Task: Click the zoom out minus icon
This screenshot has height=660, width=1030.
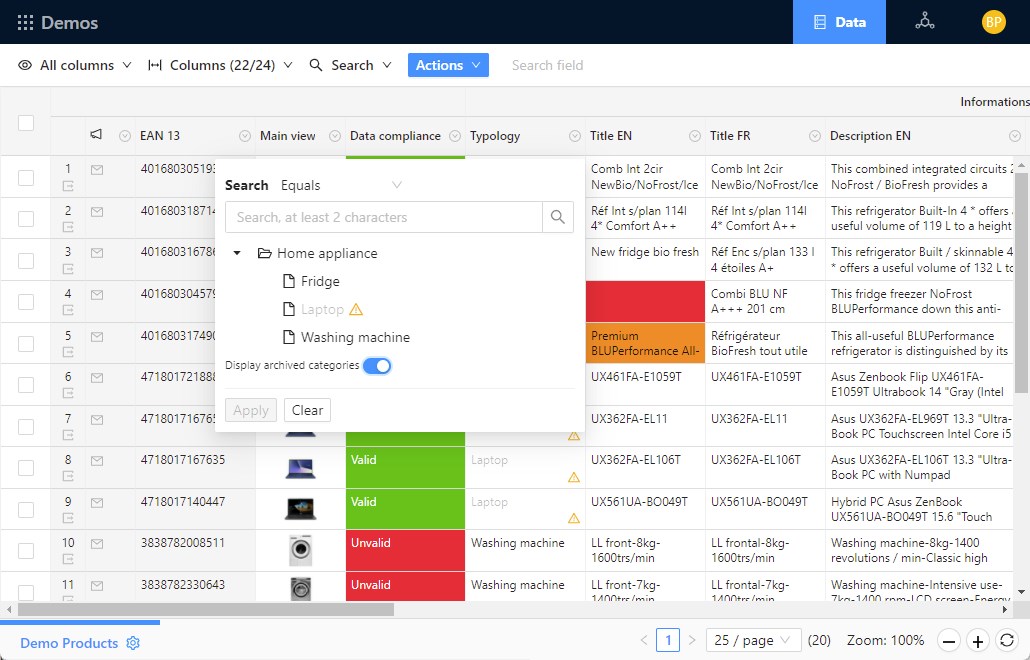Action: click(x=948, y=641)
